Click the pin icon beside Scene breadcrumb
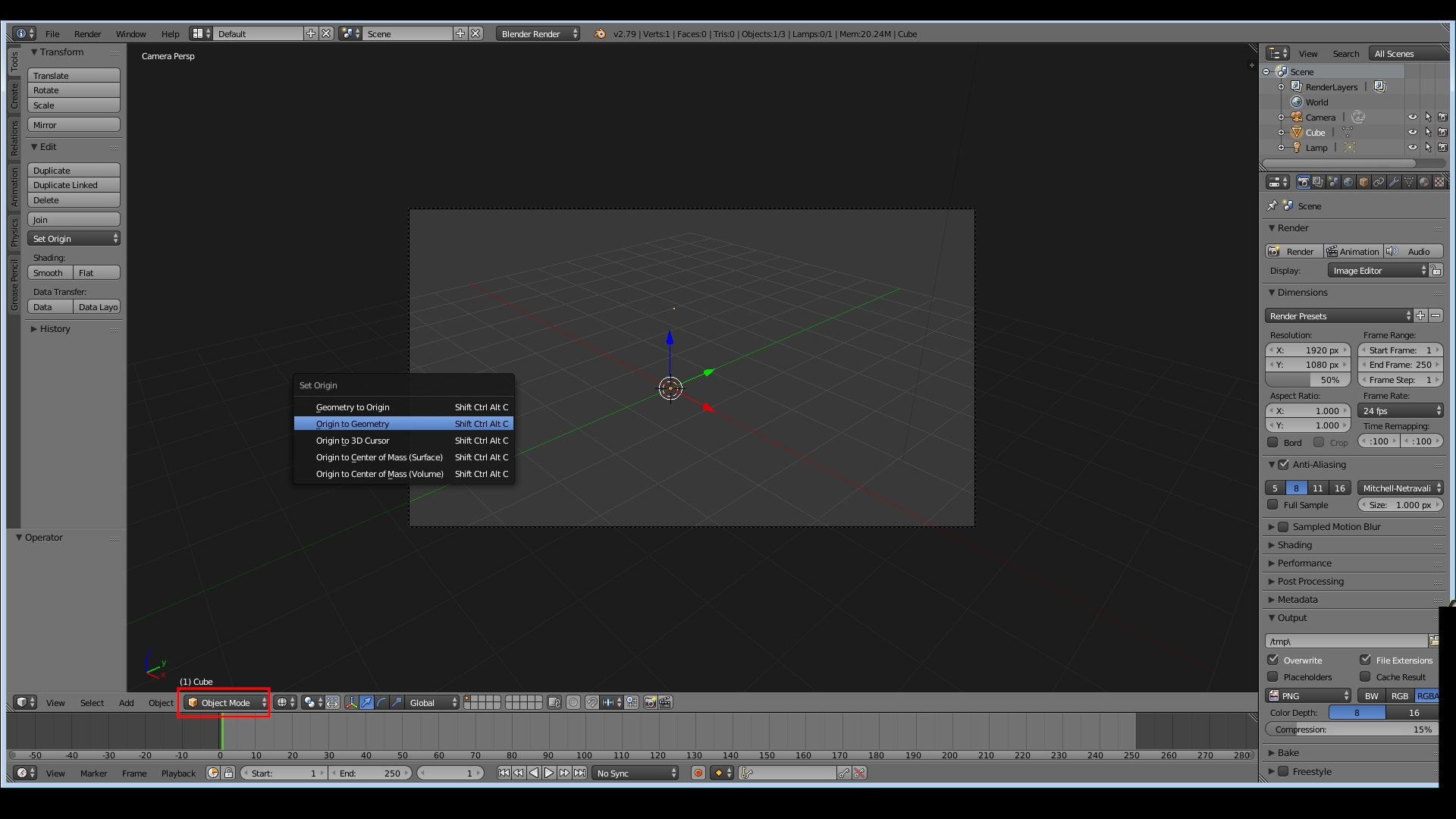Viewport: 1456px width, 819px height. point(1272,206)
